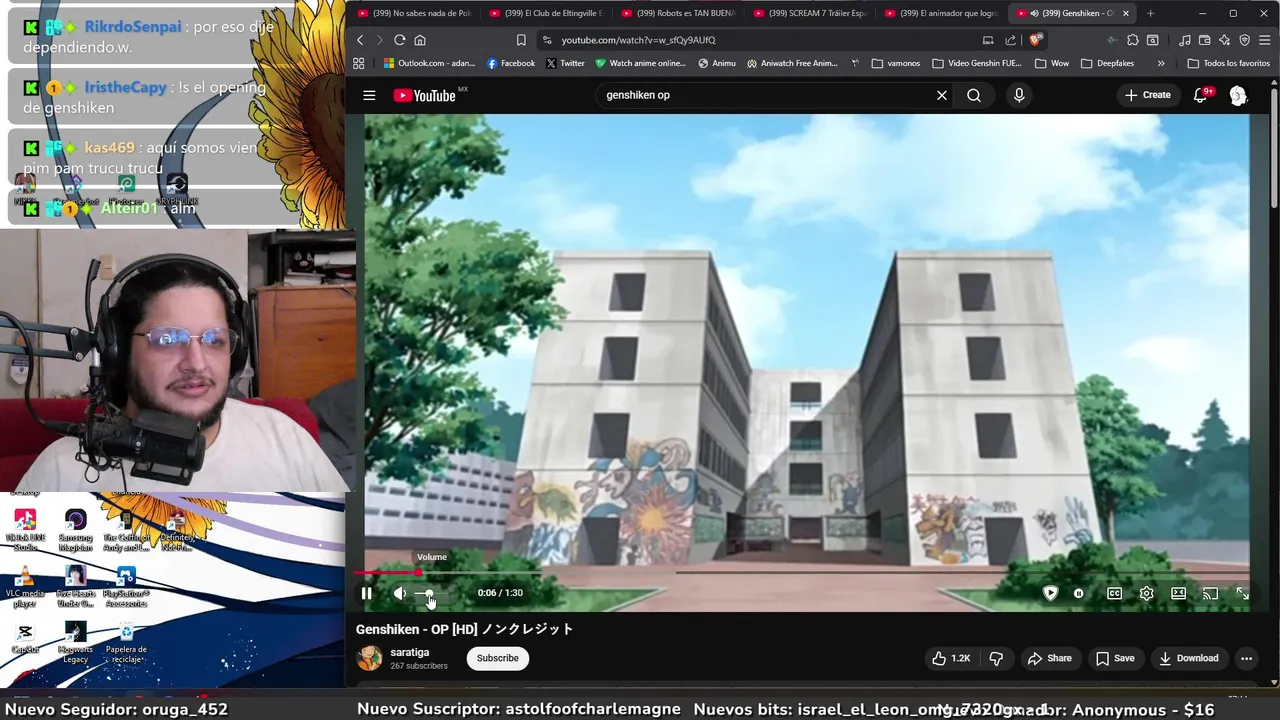Open the CapCut desktop shortcut
1280x720 pixels.
point(25,639)
